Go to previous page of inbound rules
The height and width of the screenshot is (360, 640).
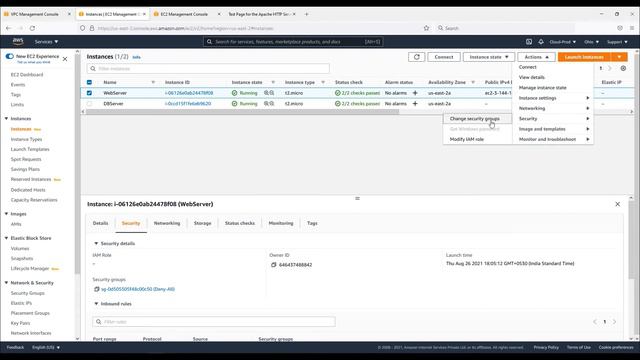click(x=595, y=322)
